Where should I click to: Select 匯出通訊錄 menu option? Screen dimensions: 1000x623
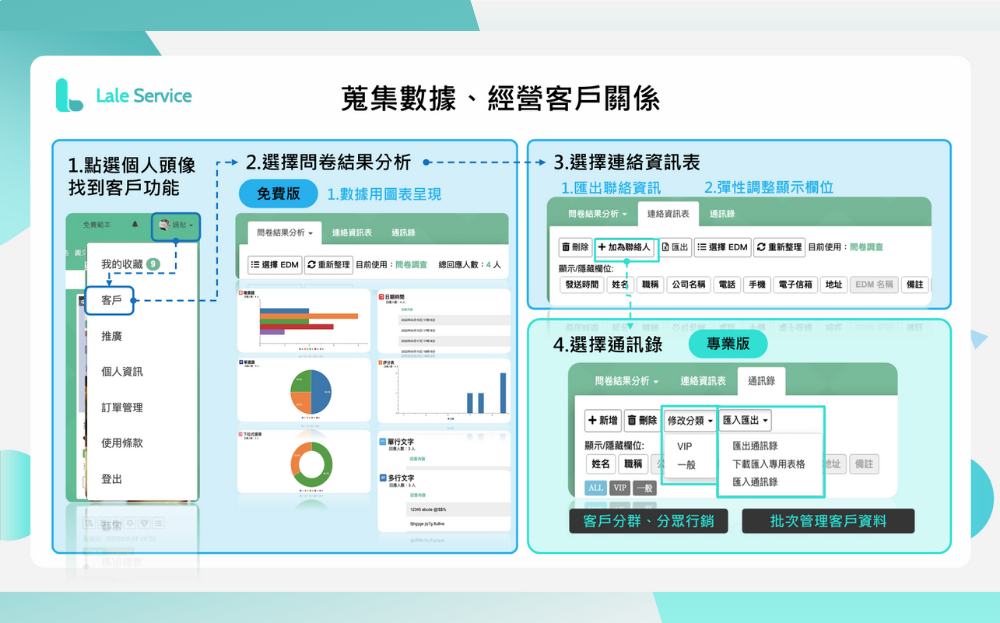click(x=755, y=446)
